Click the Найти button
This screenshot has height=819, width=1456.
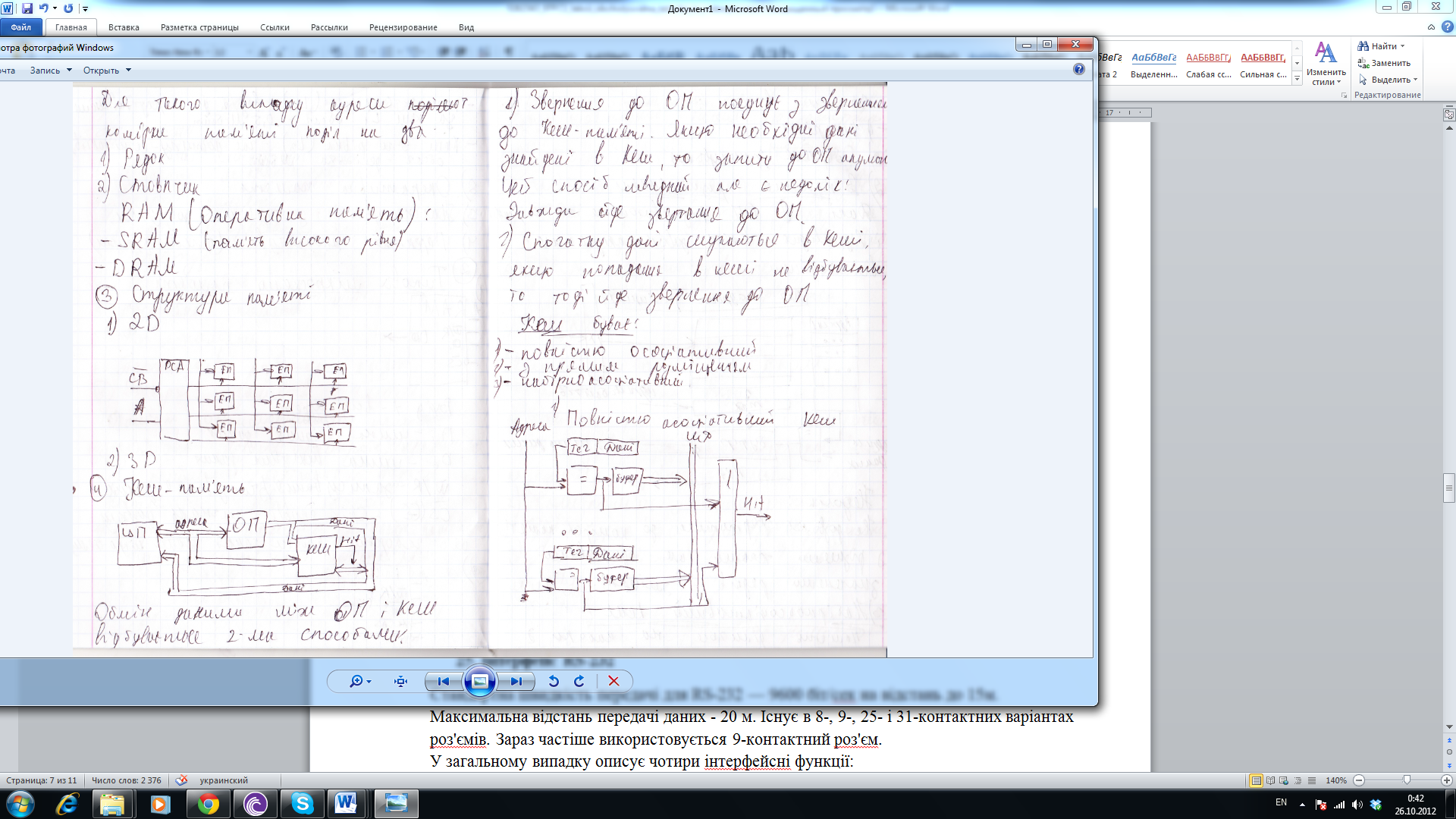(1377, 46)
